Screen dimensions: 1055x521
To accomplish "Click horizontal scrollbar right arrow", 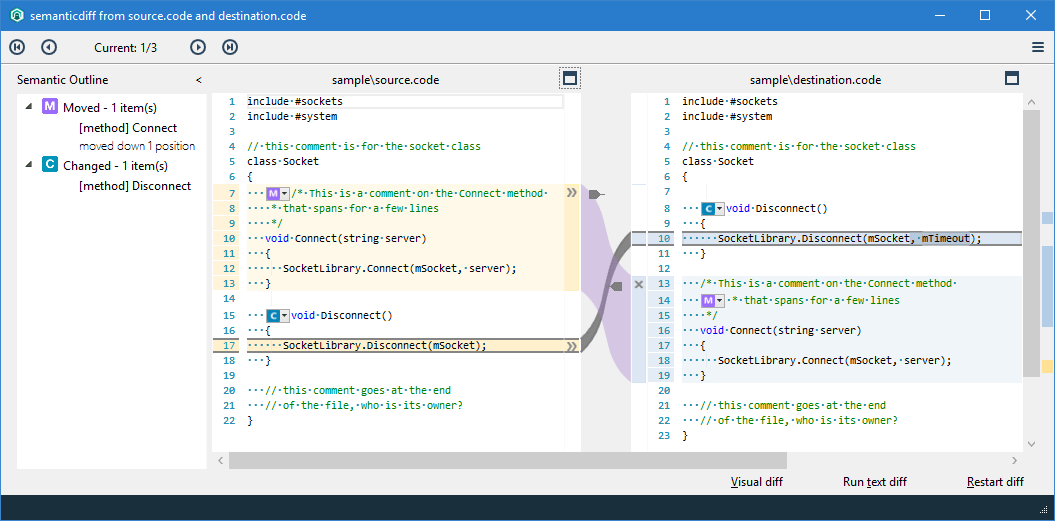I will click(x=1015, y=460).
